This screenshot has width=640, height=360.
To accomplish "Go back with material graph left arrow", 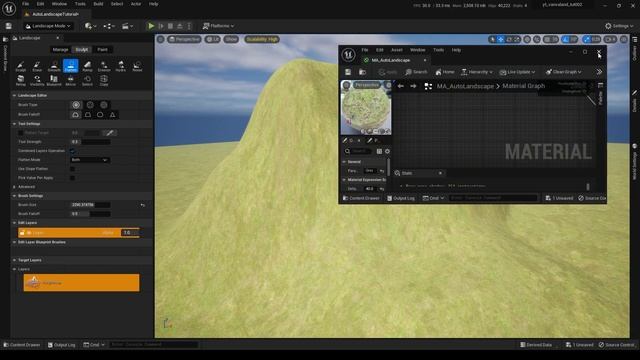I will click(x=401, y=86).
